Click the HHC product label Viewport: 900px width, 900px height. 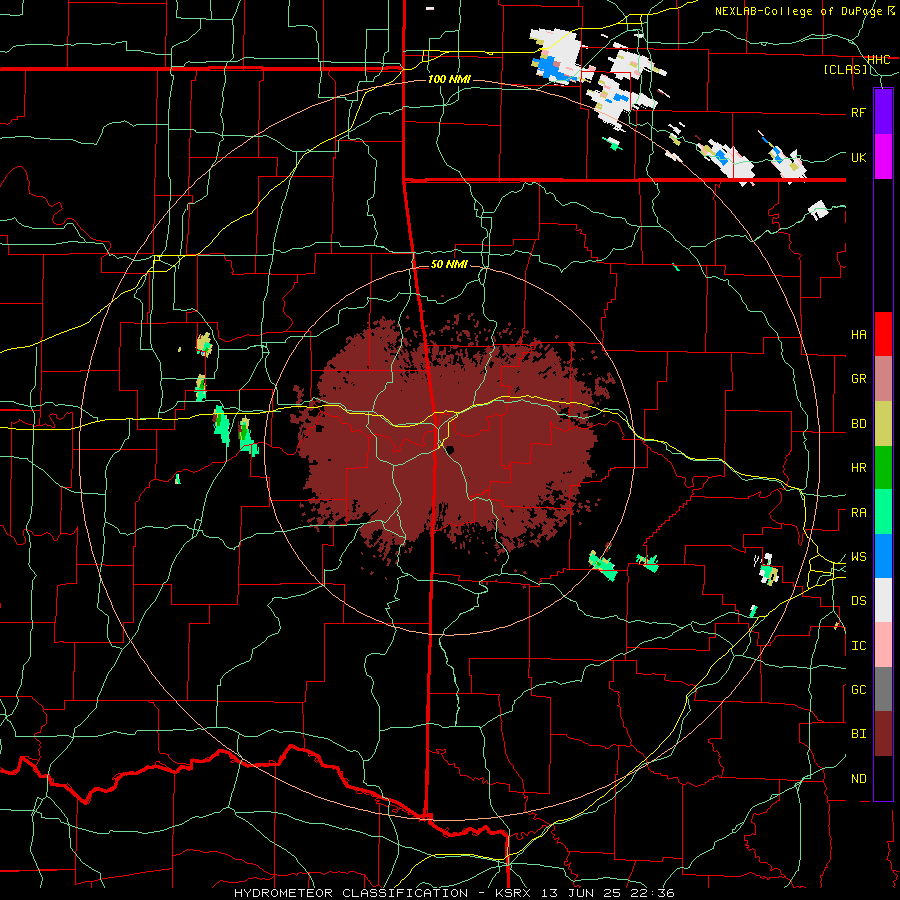click(878, 59)
